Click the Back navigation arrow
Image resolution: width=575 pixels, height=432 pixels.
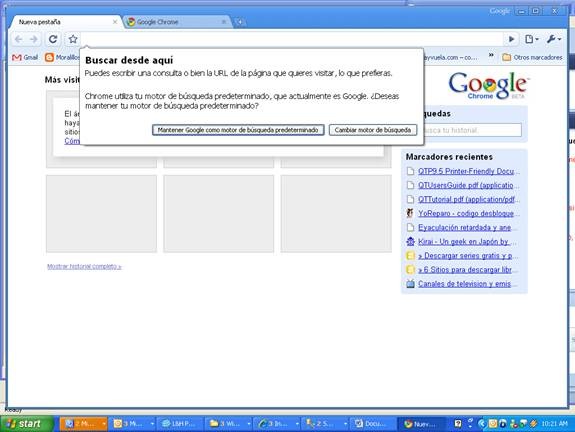[x=18, y=39]
